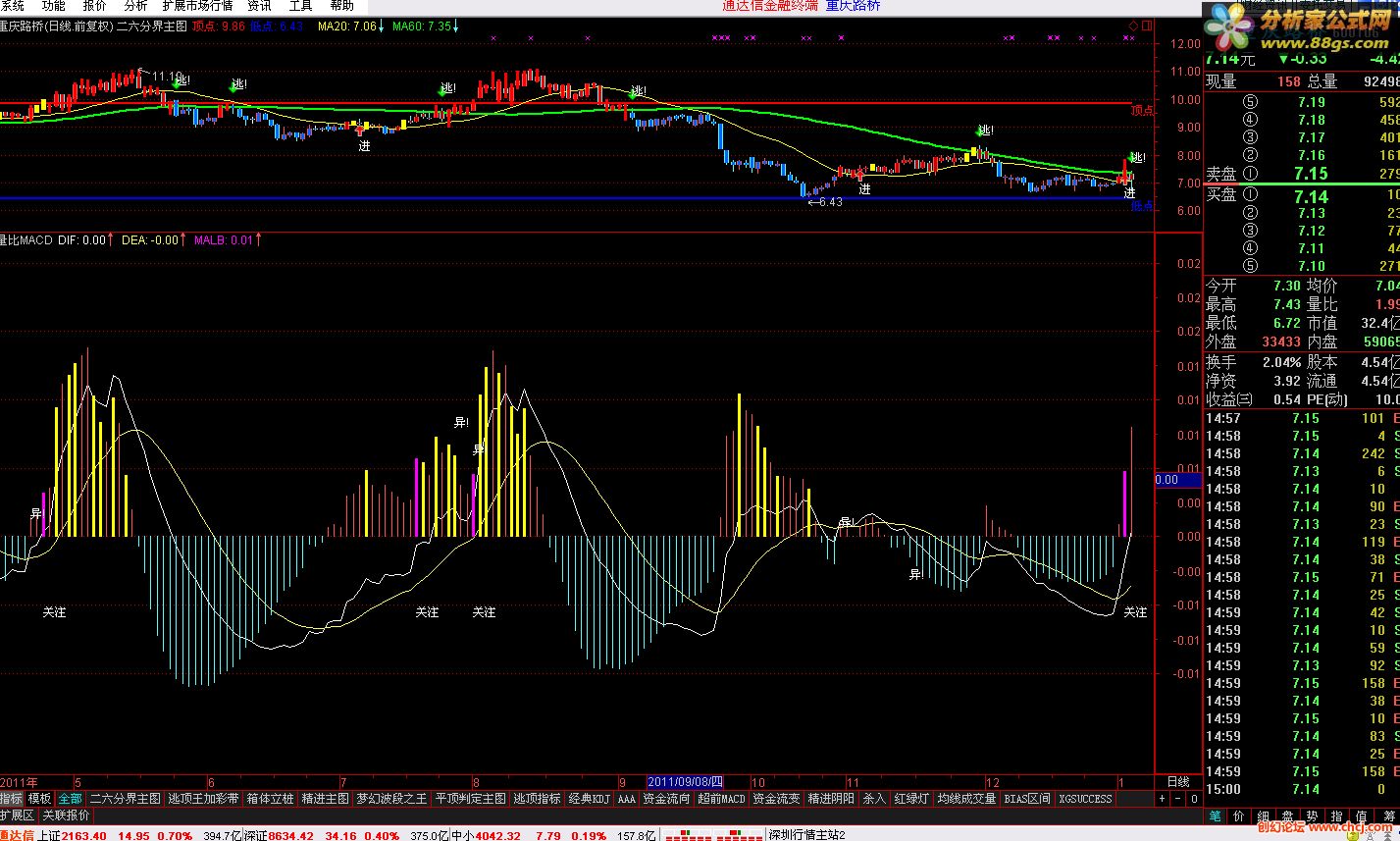Click the 日线 period selector

pos(1177,782)
